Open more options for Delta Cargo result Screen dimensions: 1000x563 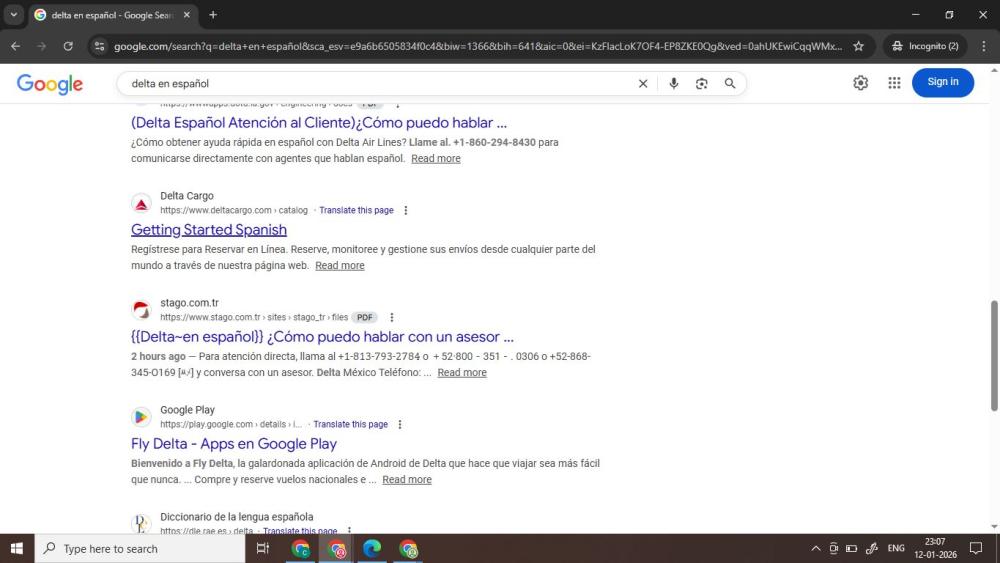coord(405,211)
